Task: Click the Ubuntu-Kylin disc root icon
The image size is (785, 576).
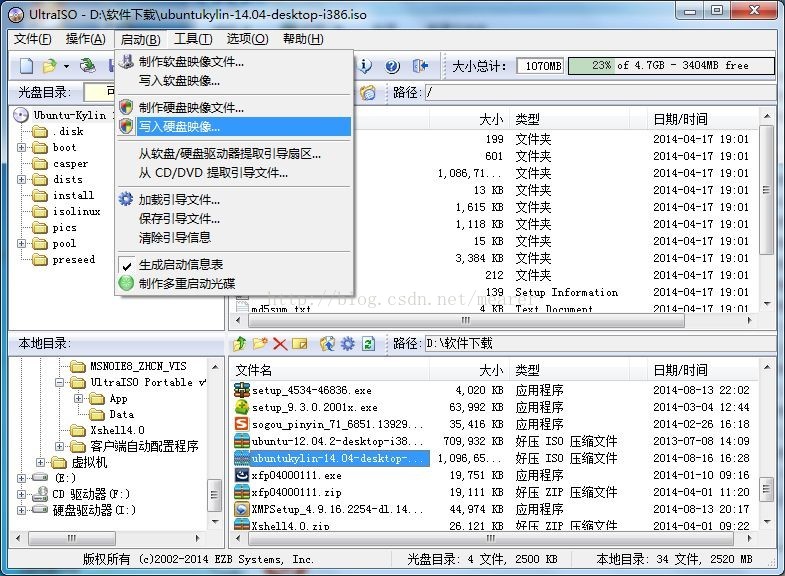Action: pos(21,116)
